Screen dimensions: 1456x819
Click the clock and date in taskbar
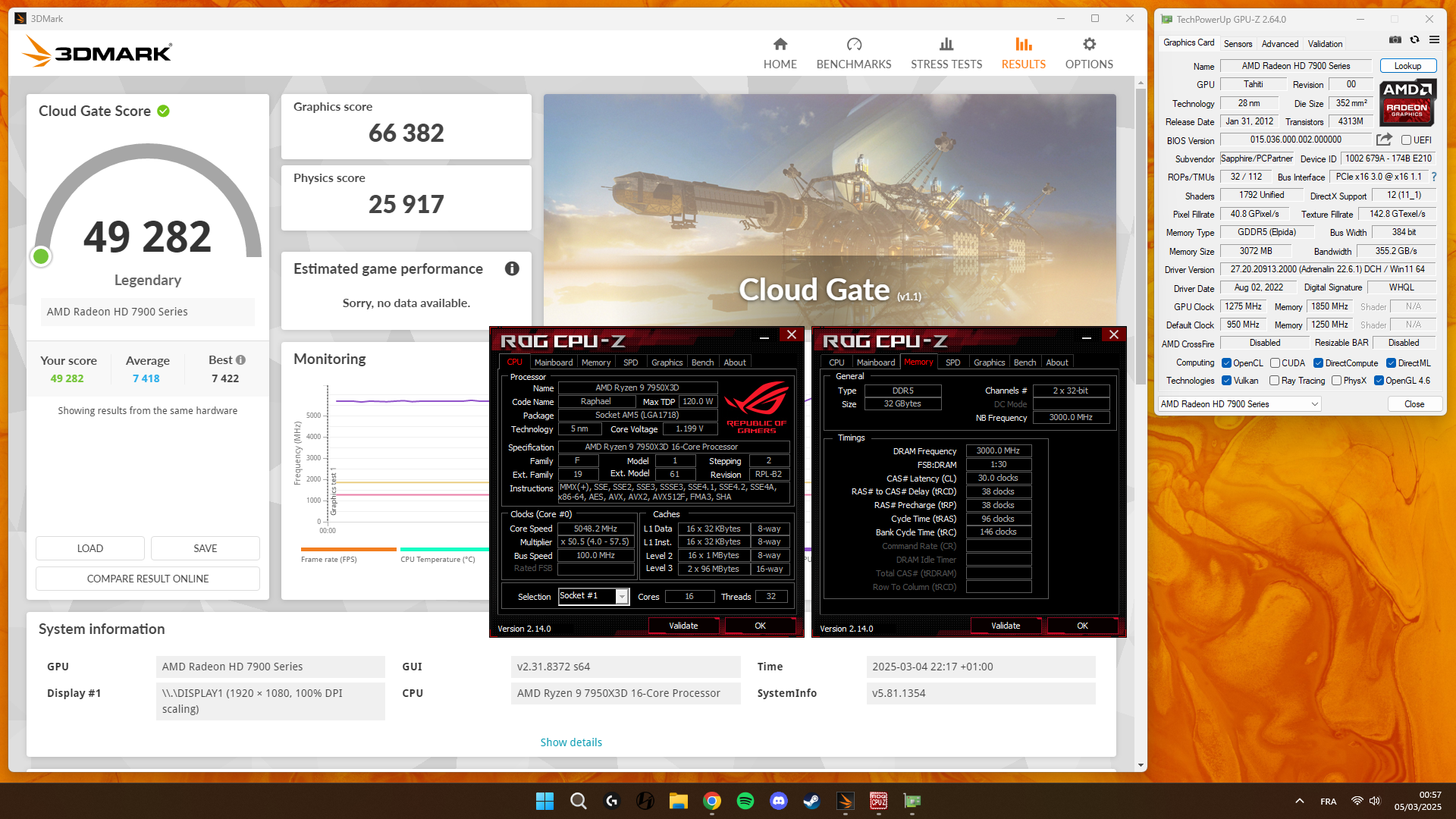click(1417, 801)
